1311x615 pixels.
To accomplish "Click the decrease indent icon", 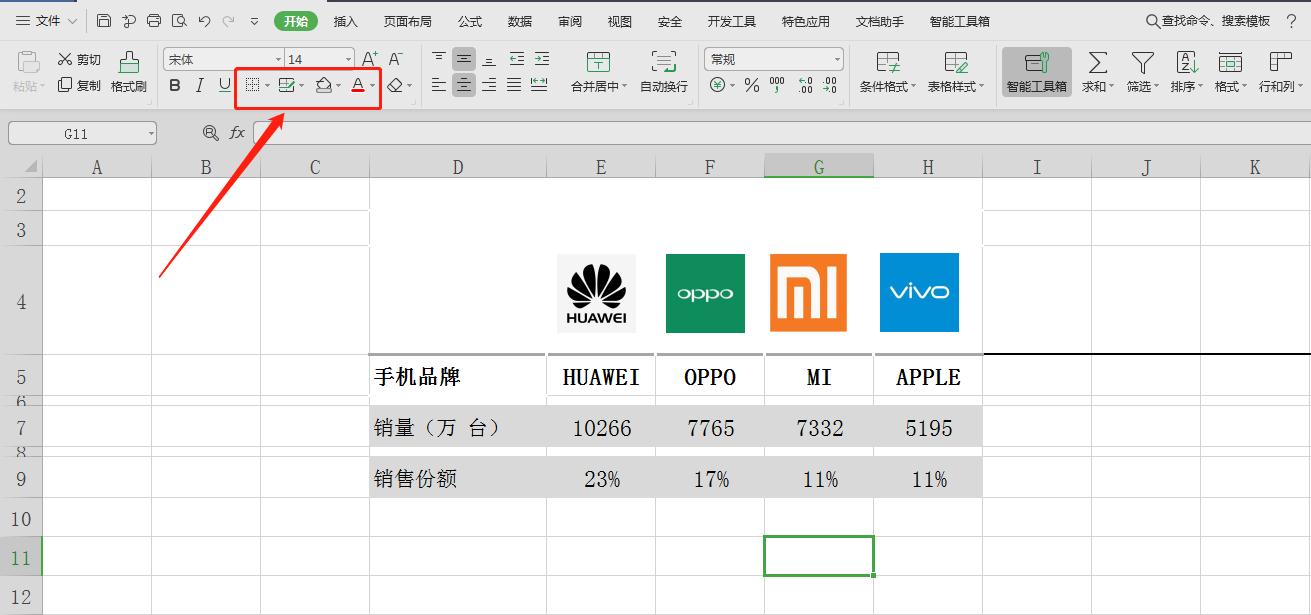I will click(516, 60).
